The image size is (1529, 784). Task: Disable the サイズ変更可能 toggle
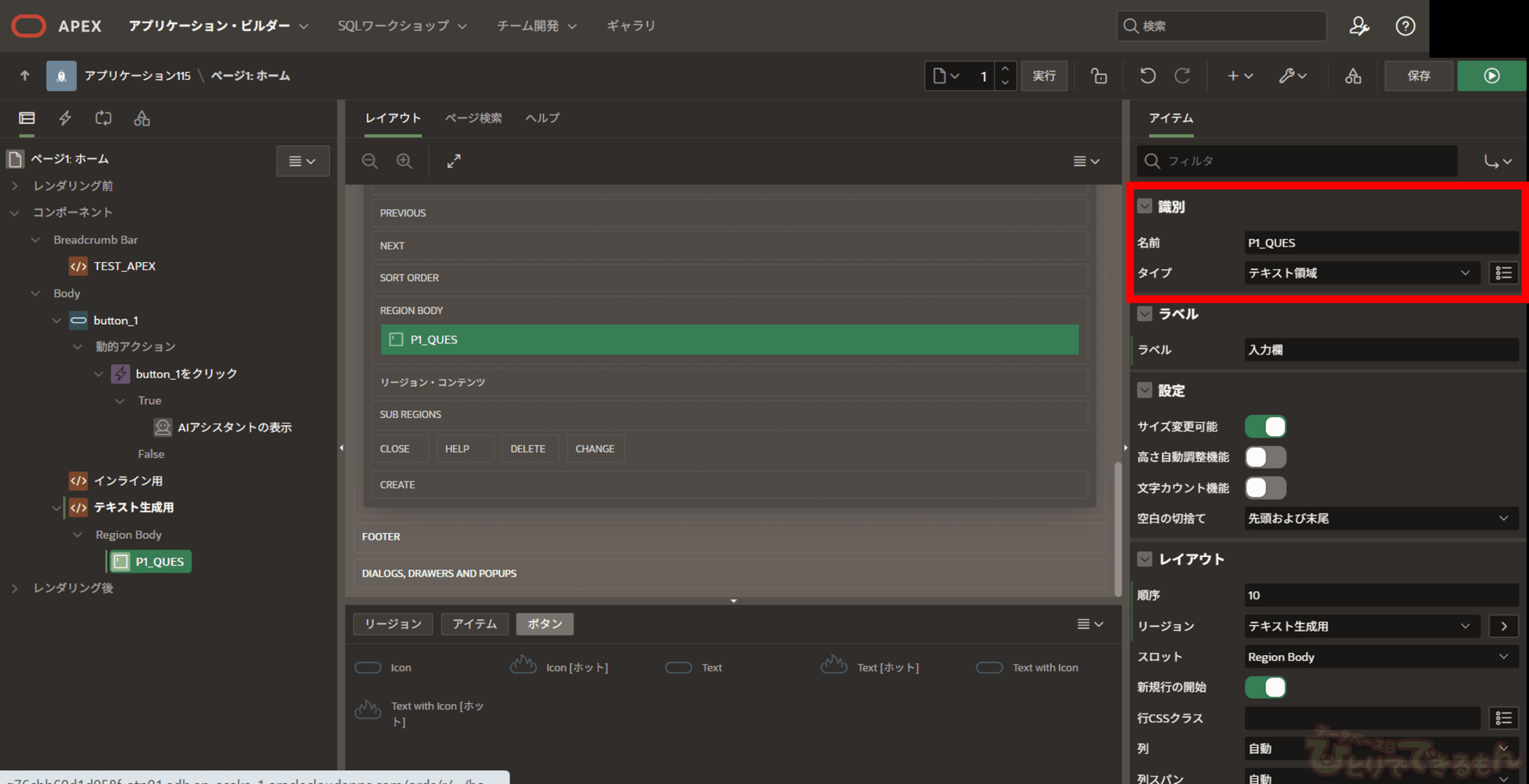(x=1265, y=426)
